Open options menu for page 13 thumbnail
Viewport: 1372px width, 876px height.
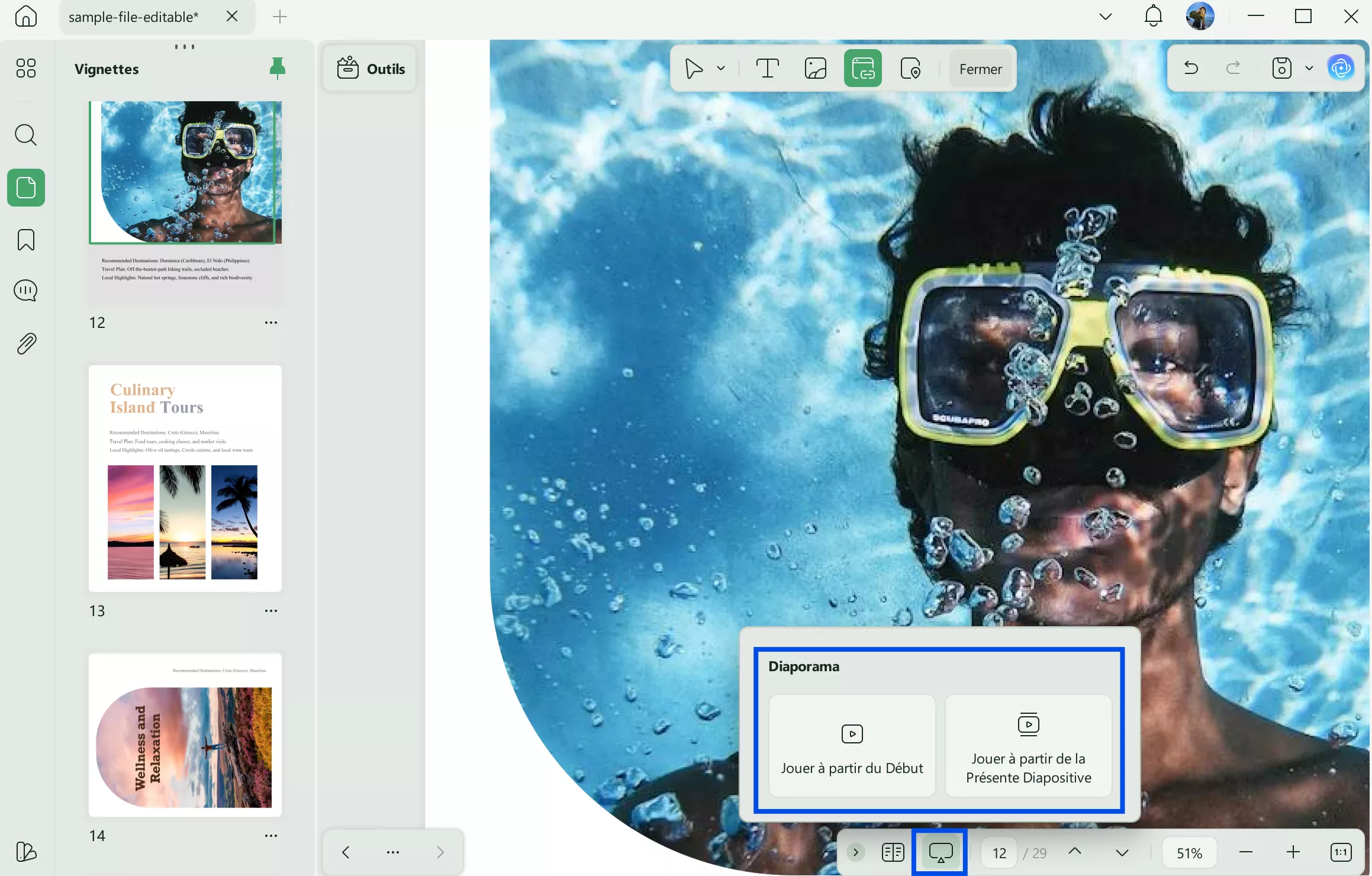click(x=271, y=610)
